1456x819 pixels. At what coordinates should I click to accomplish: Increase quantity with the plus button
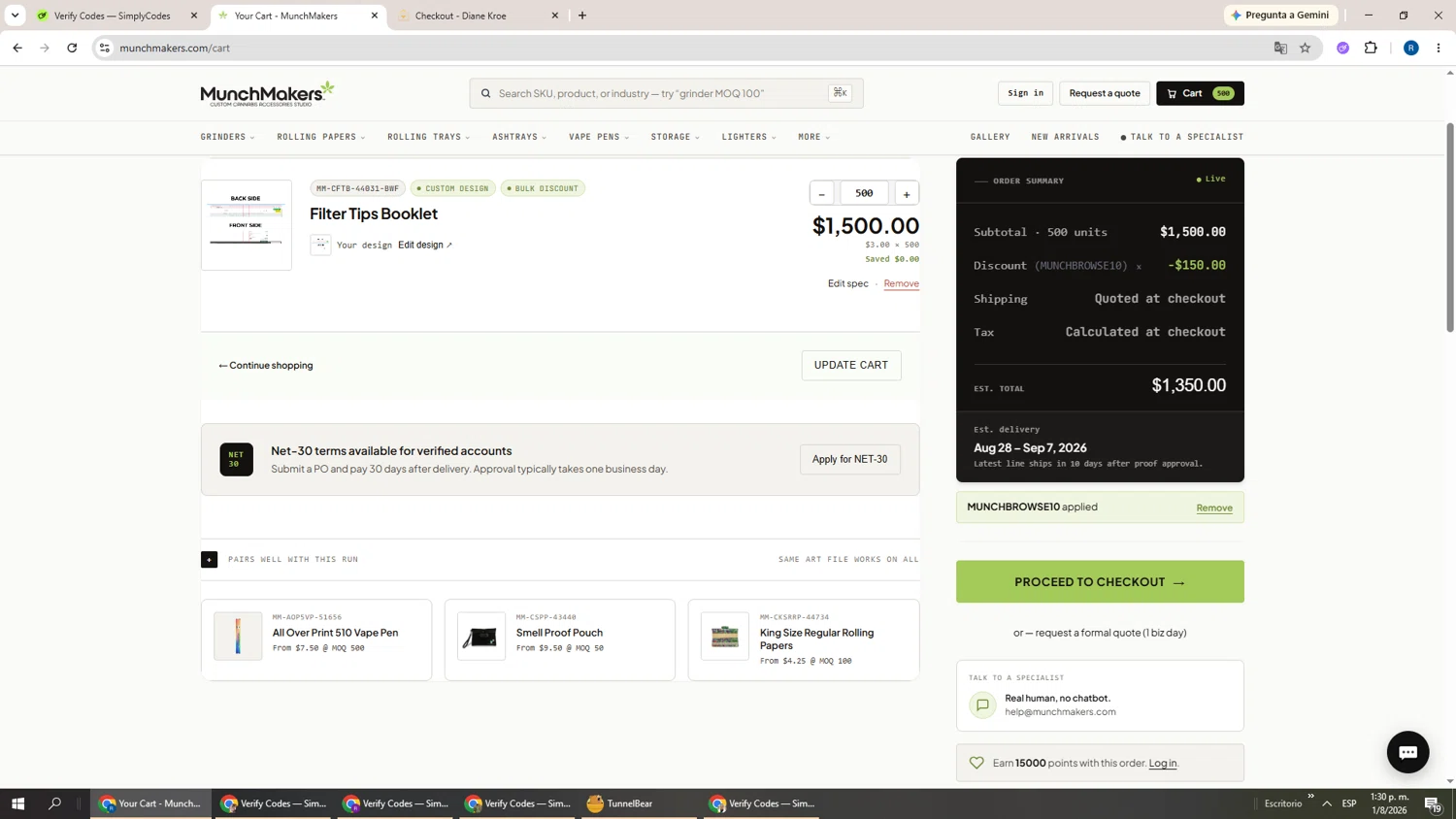pos(907,193)
